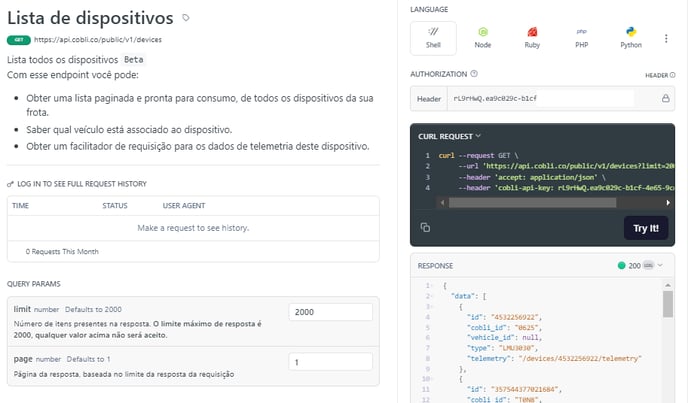The height and width of the screenshot is (403, 688).
Task: Click LOG IN TO SEE FULL REQUEST HISTORY
Action: (x=82, y=184)
